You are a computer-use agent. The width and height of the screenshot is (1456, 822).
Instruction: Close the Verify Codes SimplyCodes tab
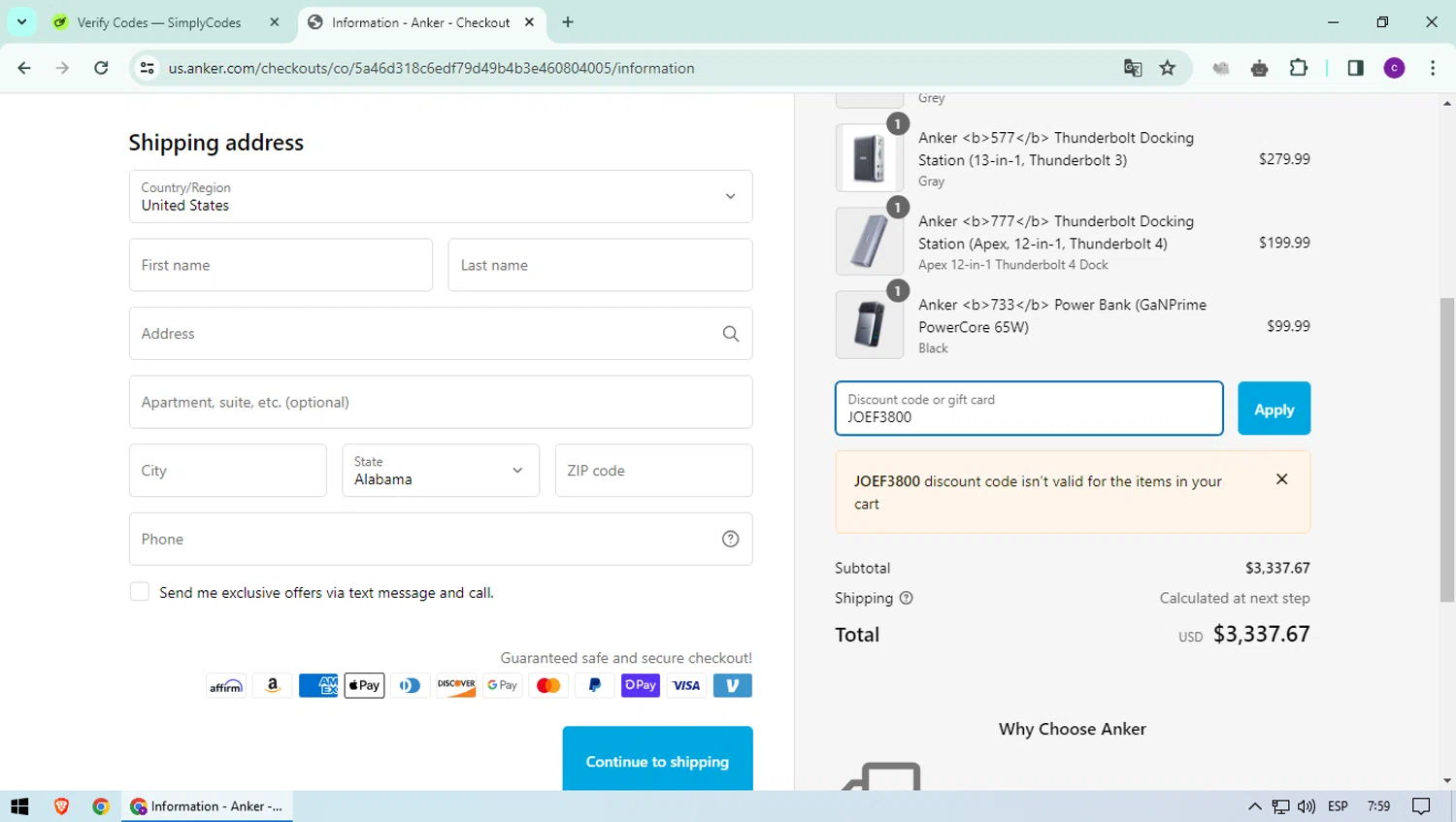pos(275,22)
